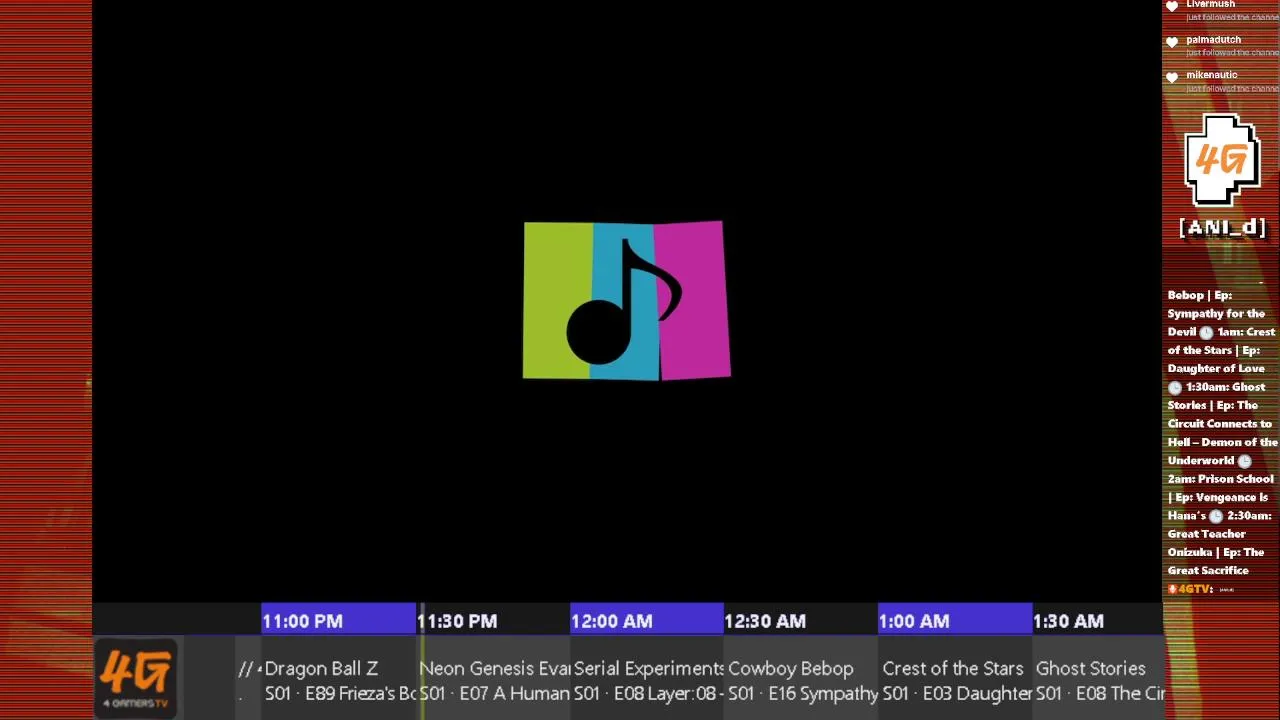The image size is (1280, 720).
Task: Click the 4GTV label at sidebar bottom
Action: click(x=1195, y=589)
